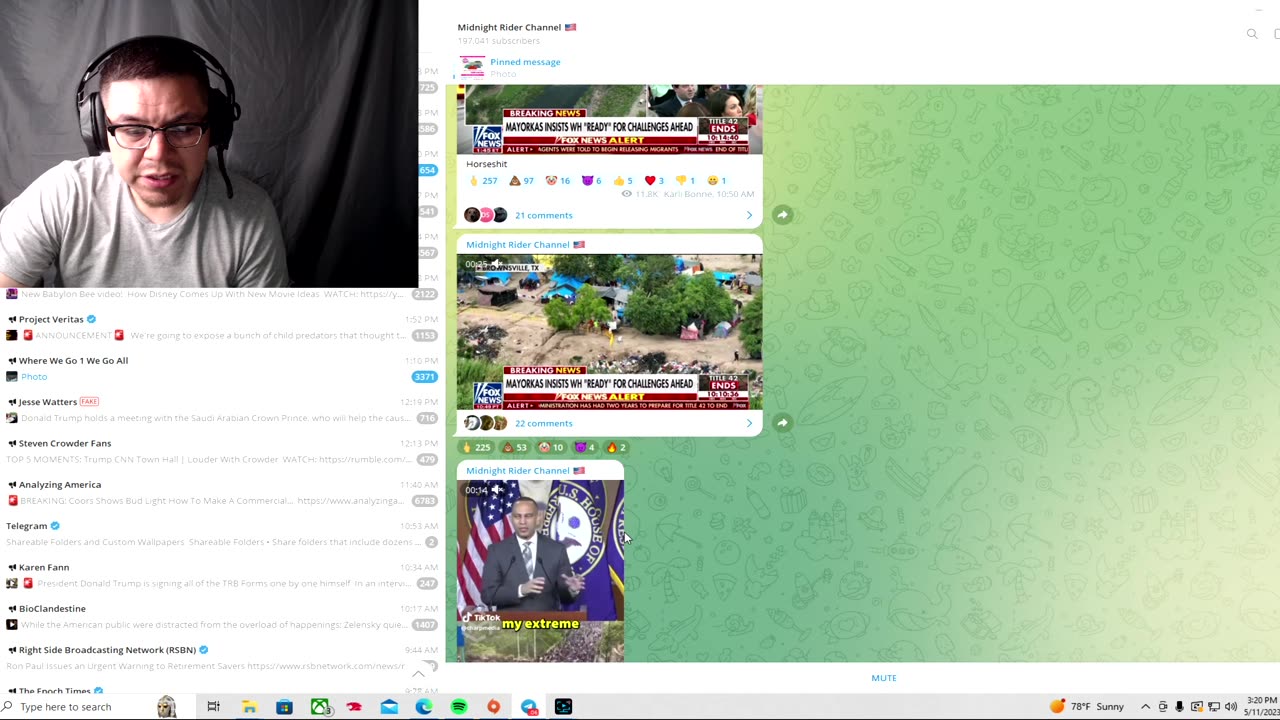The height and width of the screenshot is (720, 1280).
Task: Toggle thumbs-up reaction showing 5
Action: pos(623,181)
